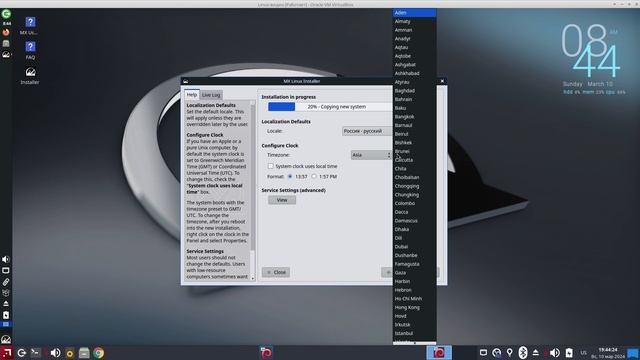Click the Bluetooth tray icon
Viewport: 640px width, 360px height.
tap(522, 353)
